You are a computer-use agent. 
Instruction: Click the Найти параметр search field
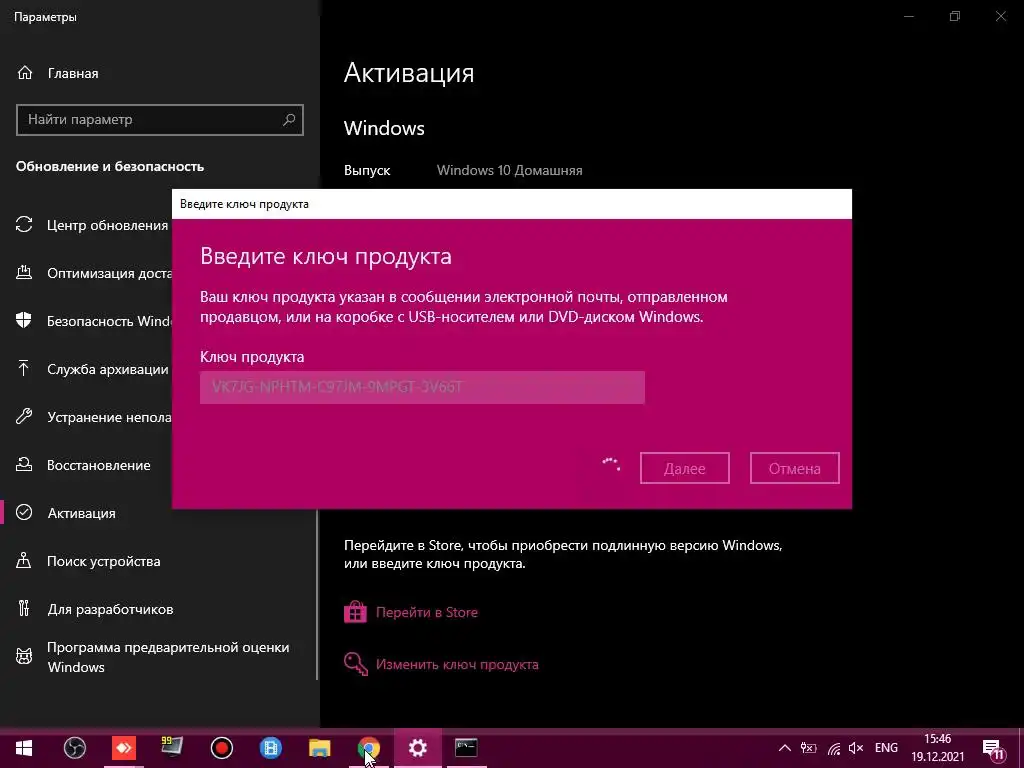point(159,120)
